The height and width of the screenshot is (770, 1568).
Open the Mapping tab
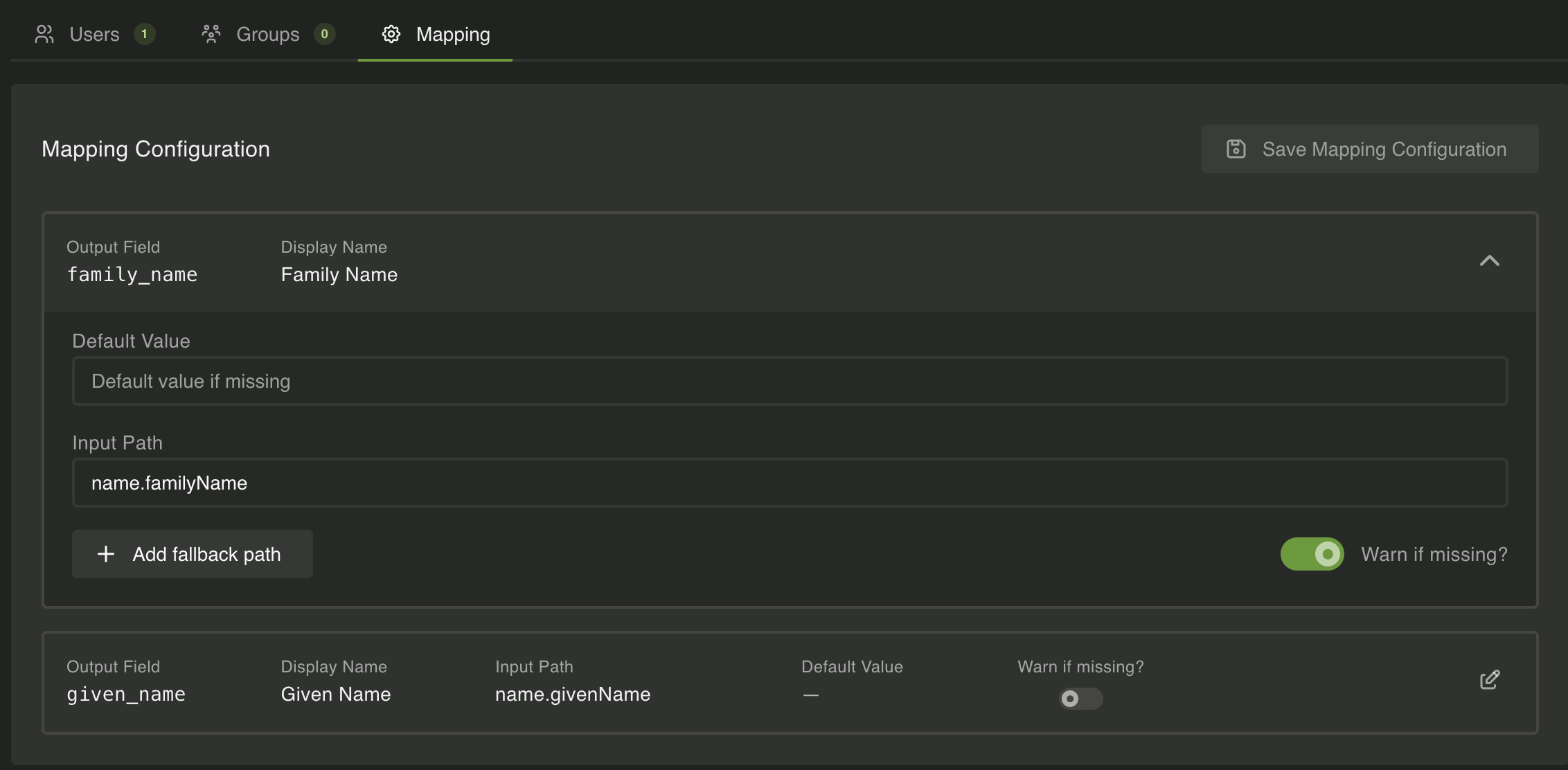coord(452,34)
